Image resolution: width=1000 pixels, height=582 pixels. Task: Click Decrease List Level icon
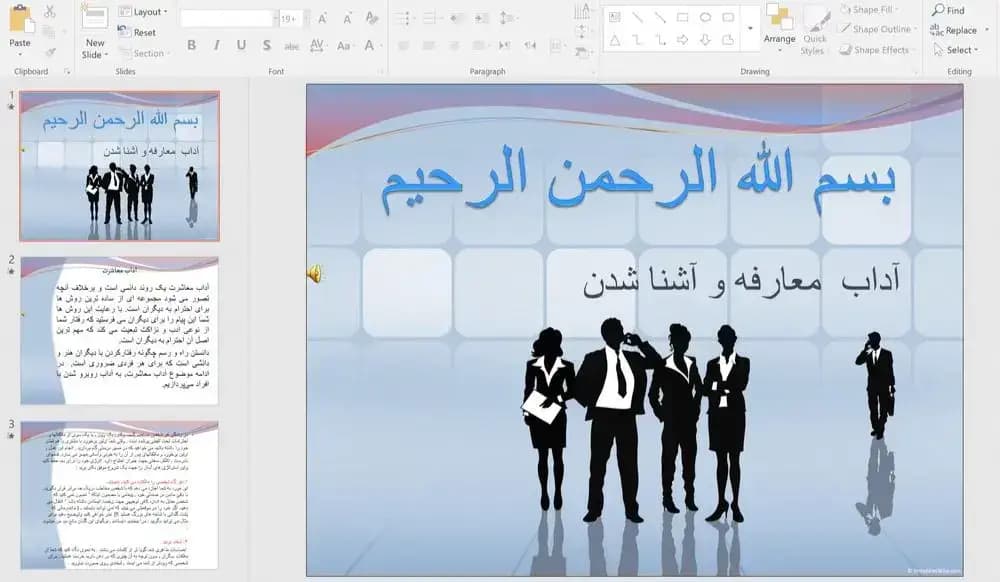[x=457, y=18]
